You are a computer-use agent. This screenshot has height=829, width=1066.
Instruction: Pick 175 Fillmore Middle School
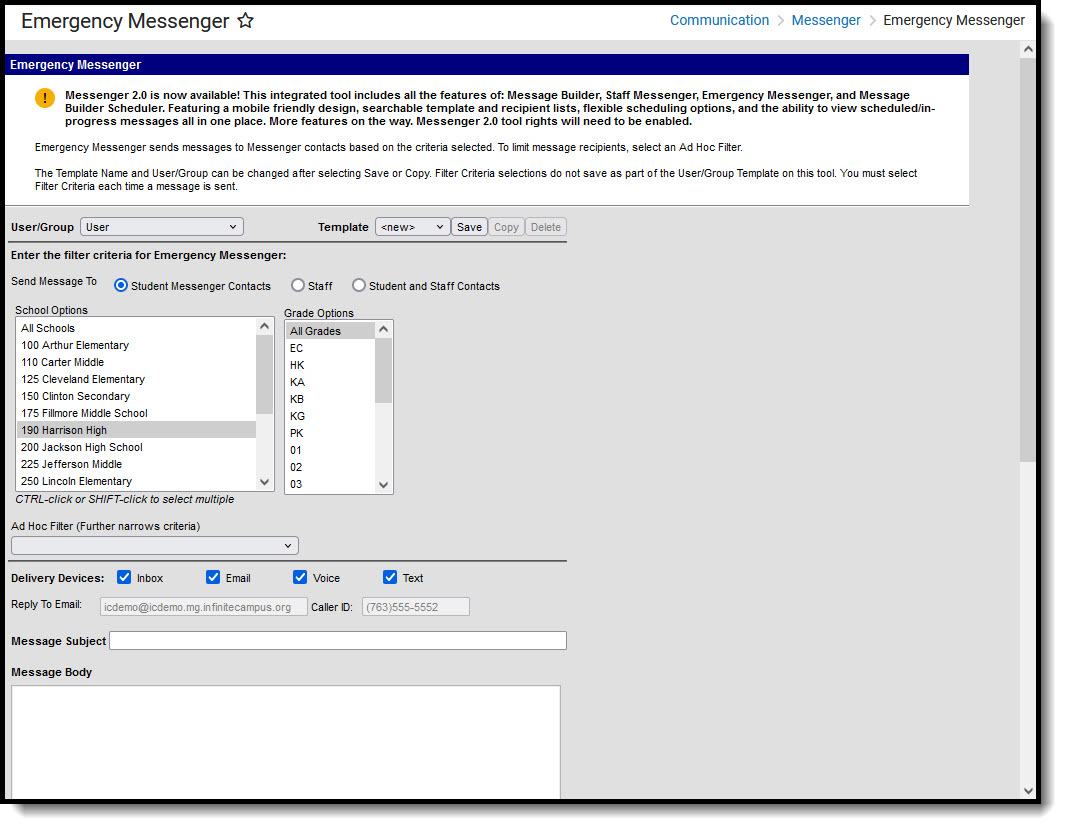tap(136, 413)
